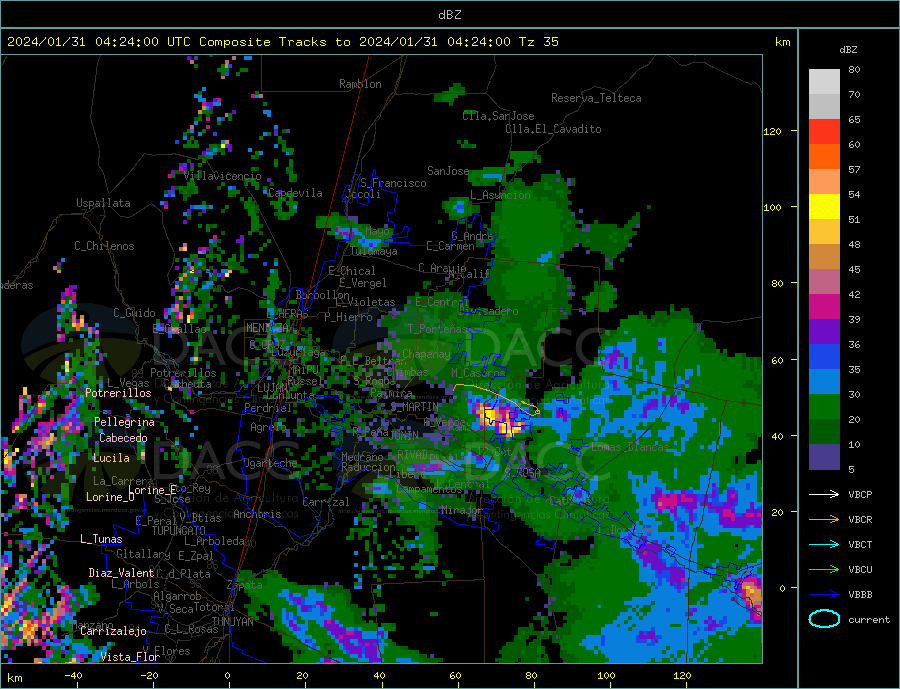Click the Lucila place label

tap(111, 458)
